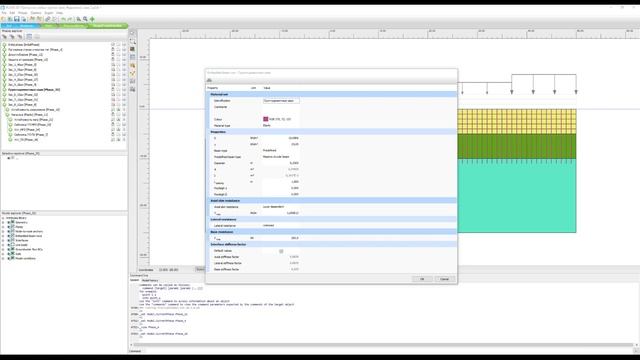Click the Redo toolbar icon
The height and width of the screenshot is (360, 640).
point(70,19)
